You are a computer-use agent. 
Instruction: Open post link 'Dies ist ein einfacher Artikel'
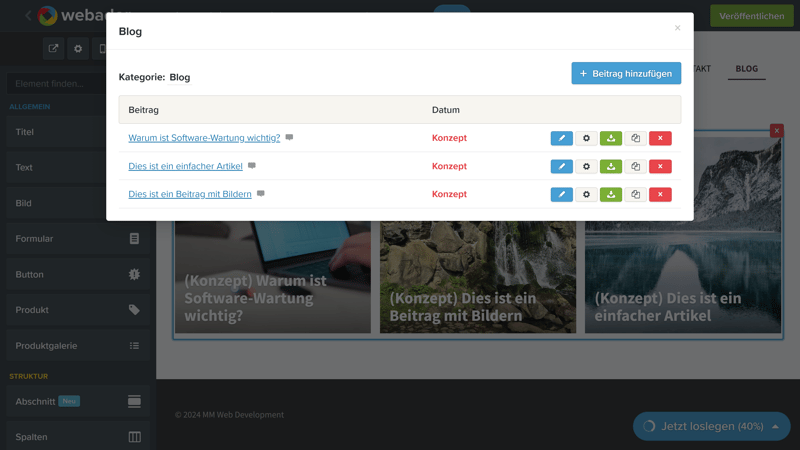click(x=185, y=166)
